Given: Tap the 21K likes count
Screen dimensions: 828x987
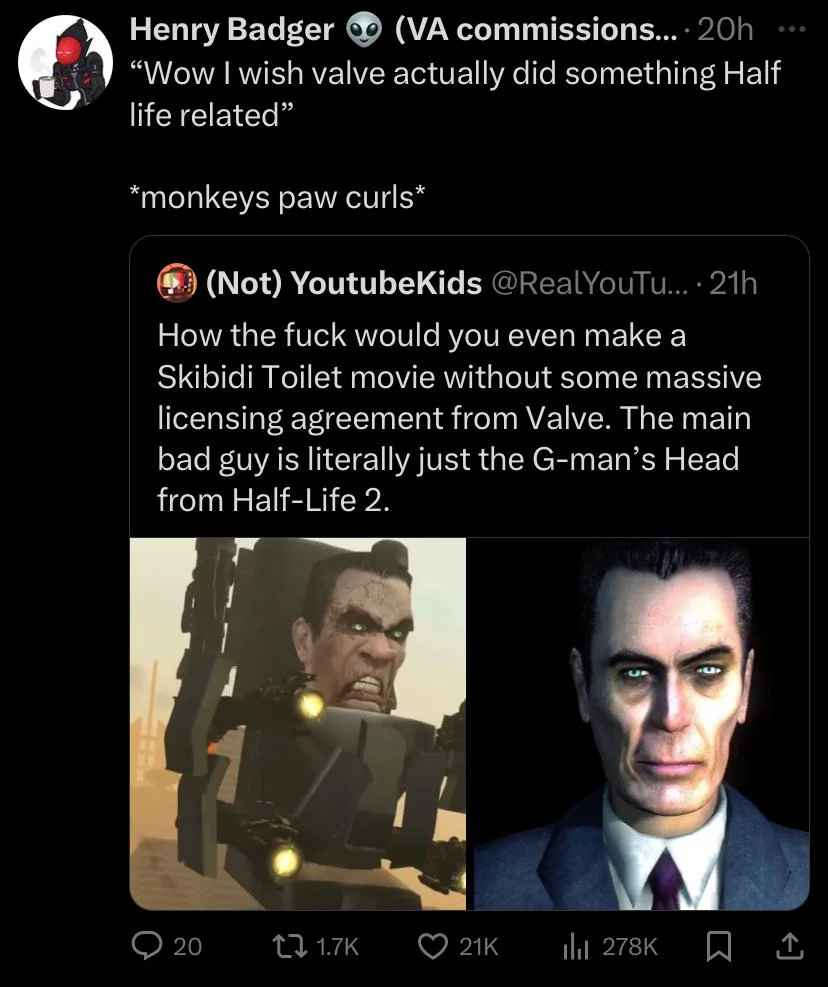Looking at the screenshot, I should [x=479, y=946].
